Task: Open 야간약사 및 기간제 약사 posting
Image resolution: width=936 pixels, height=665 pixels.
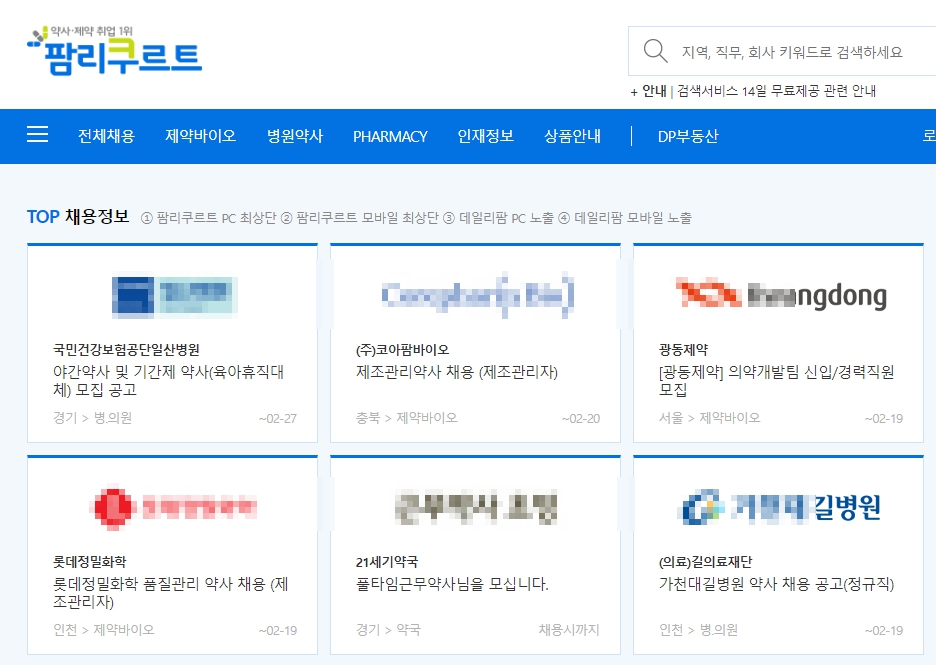Action: pos(168,381)
